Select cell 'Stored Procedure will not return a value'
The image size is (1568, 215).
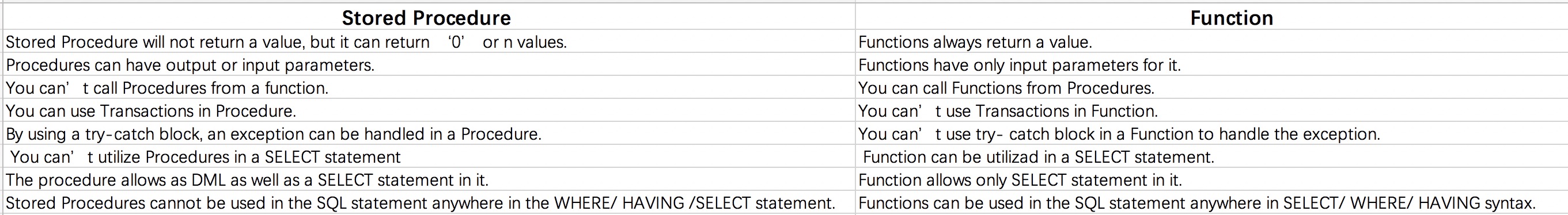tap(429, 42)
